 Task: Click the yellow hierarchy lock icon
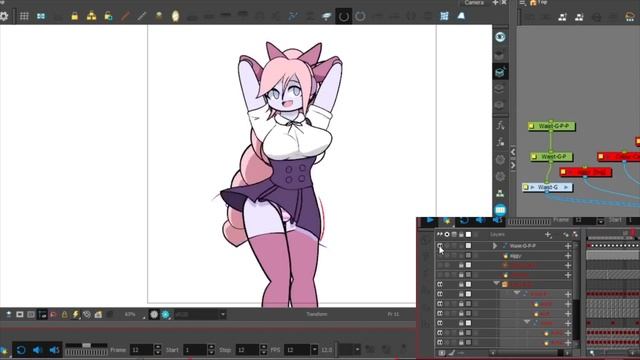[x=91, y=16]
